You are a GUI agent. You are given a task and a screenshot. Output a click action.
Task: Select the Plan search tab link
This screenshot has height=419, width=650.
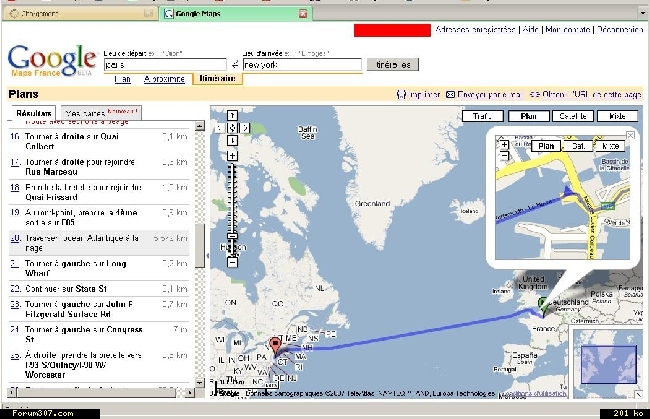[122, 79]
